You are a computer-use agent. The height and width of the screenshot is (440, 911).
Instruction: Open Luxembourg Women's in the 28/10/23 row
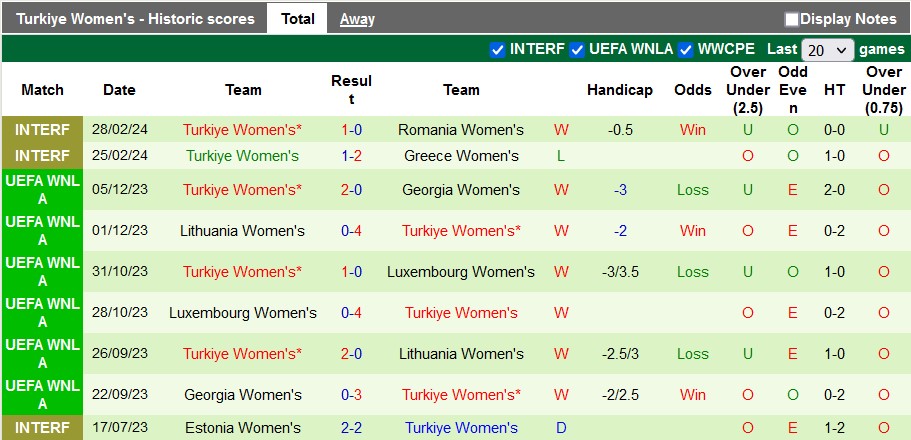(243, 312)
